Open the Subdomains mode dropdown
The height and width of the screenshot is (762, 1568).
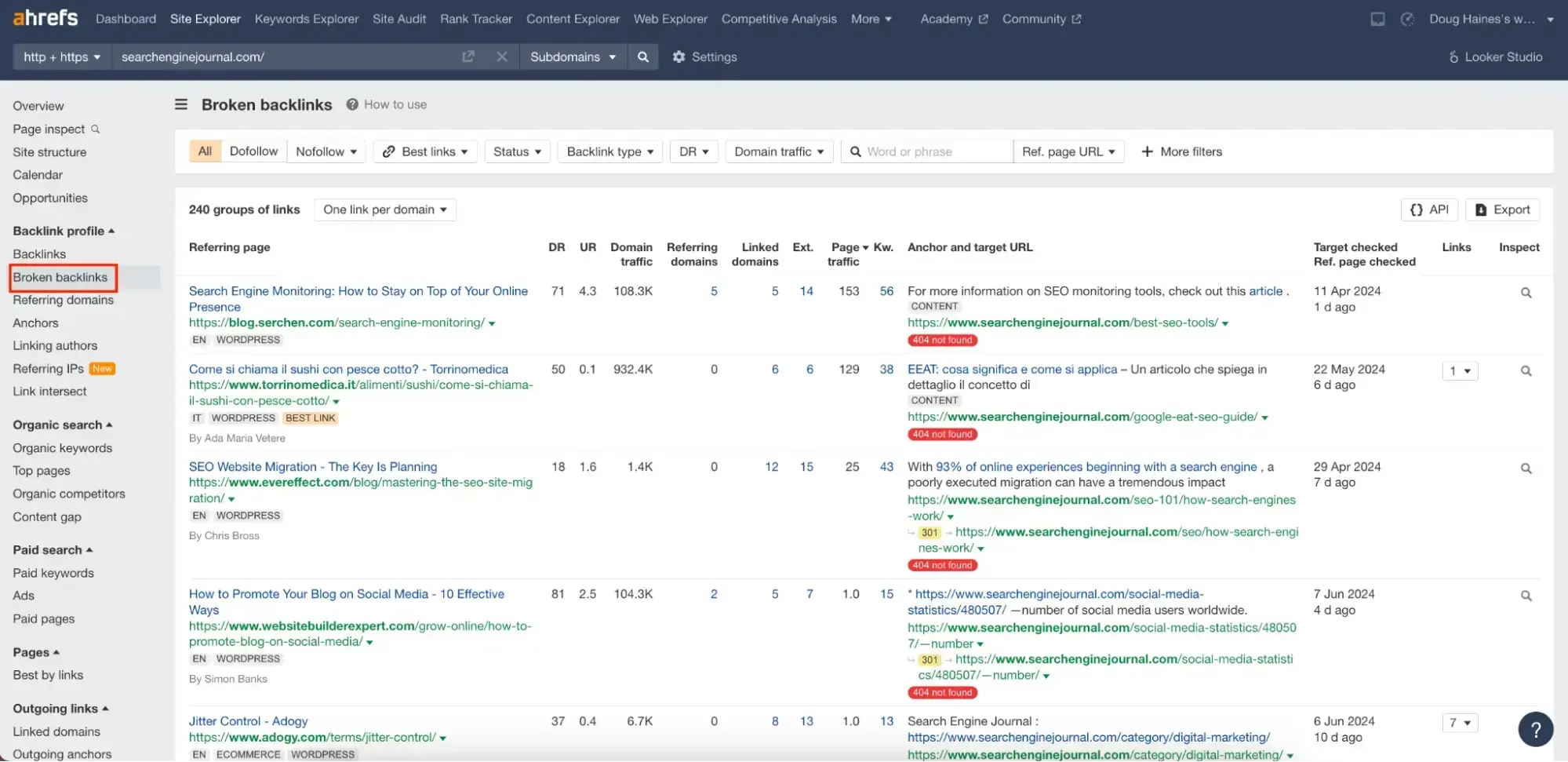click(x=573, y=57)
